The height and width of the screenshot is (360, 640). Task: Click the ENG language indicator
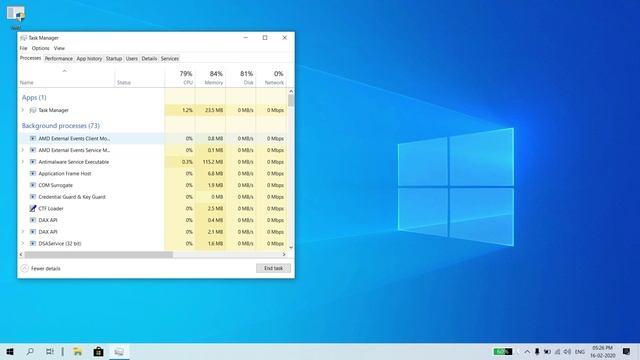click(x=580, y=352)
